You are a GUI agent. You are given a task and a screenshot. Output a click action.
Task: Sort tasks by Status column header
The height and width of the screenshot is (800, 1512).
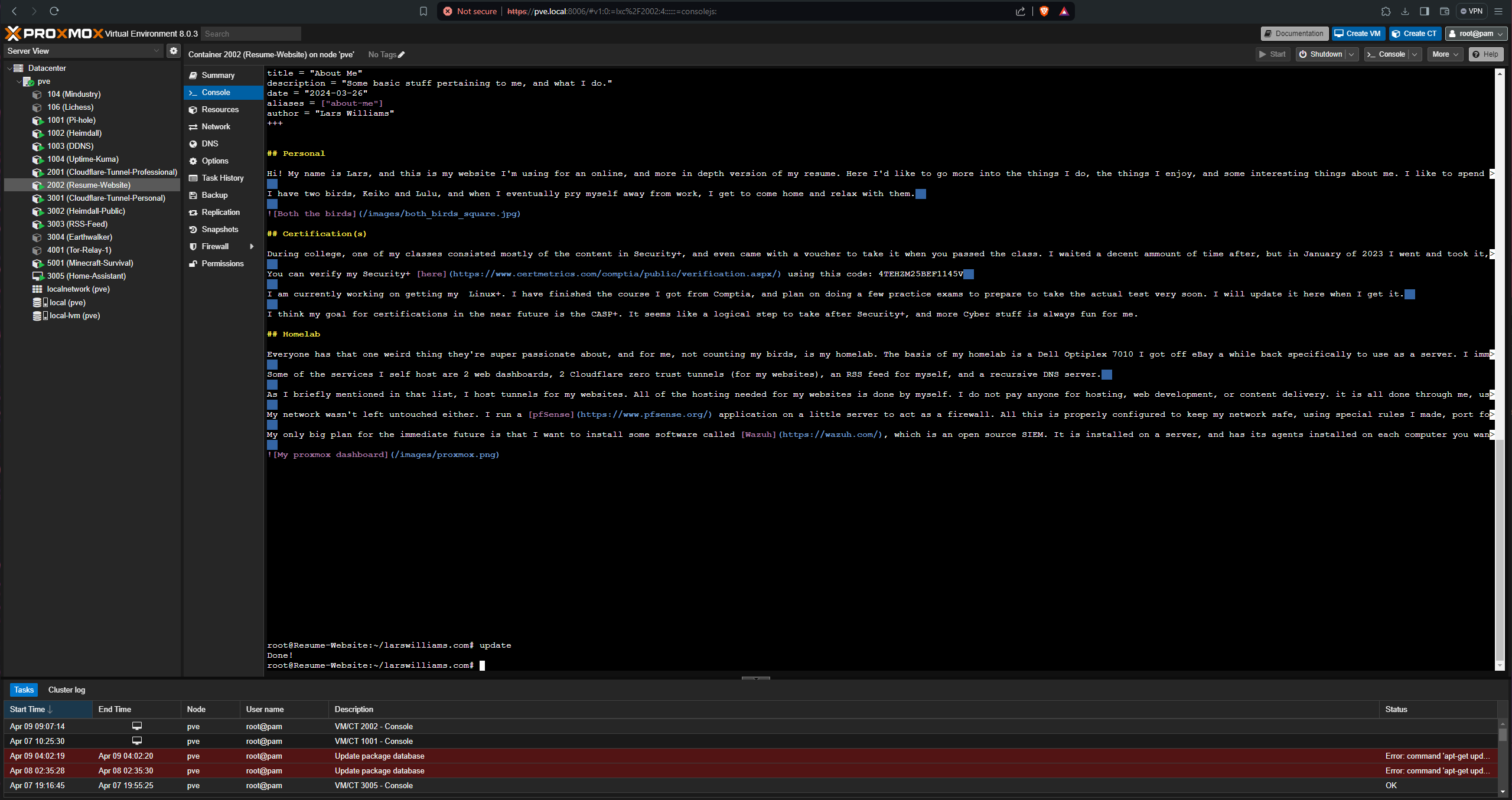pyautogui.click(x=1438, y=710)
